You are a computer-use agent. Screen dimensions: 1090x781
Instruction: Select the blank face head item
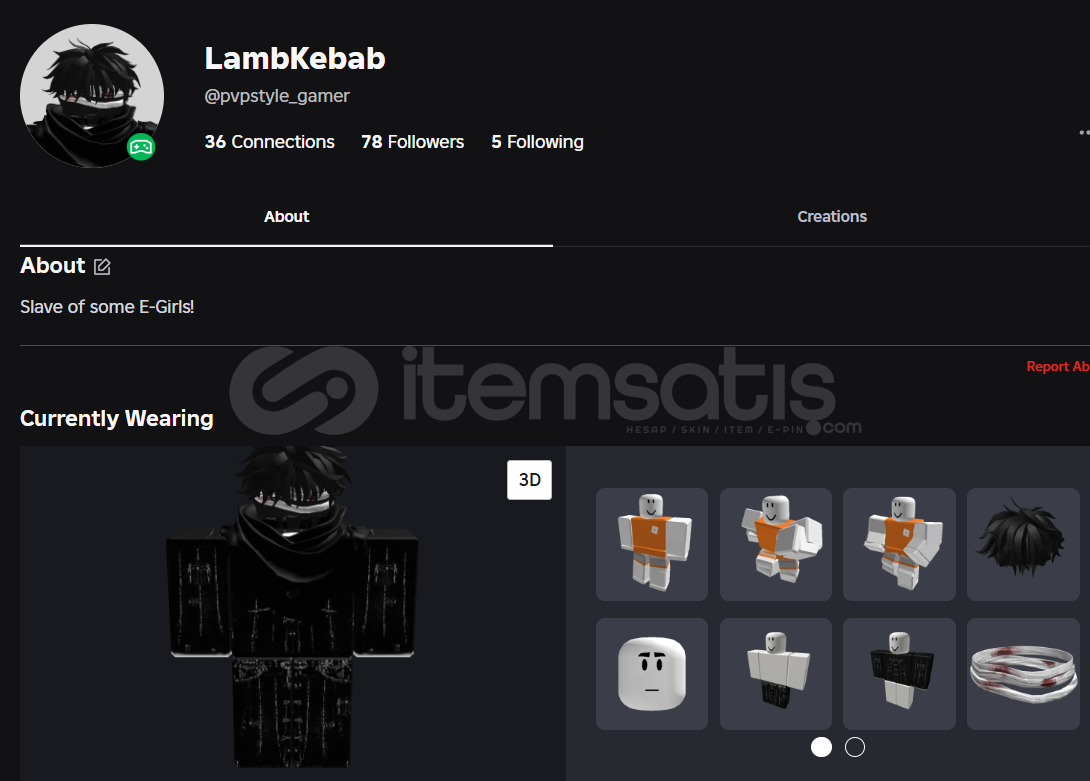tap(652, 674)
